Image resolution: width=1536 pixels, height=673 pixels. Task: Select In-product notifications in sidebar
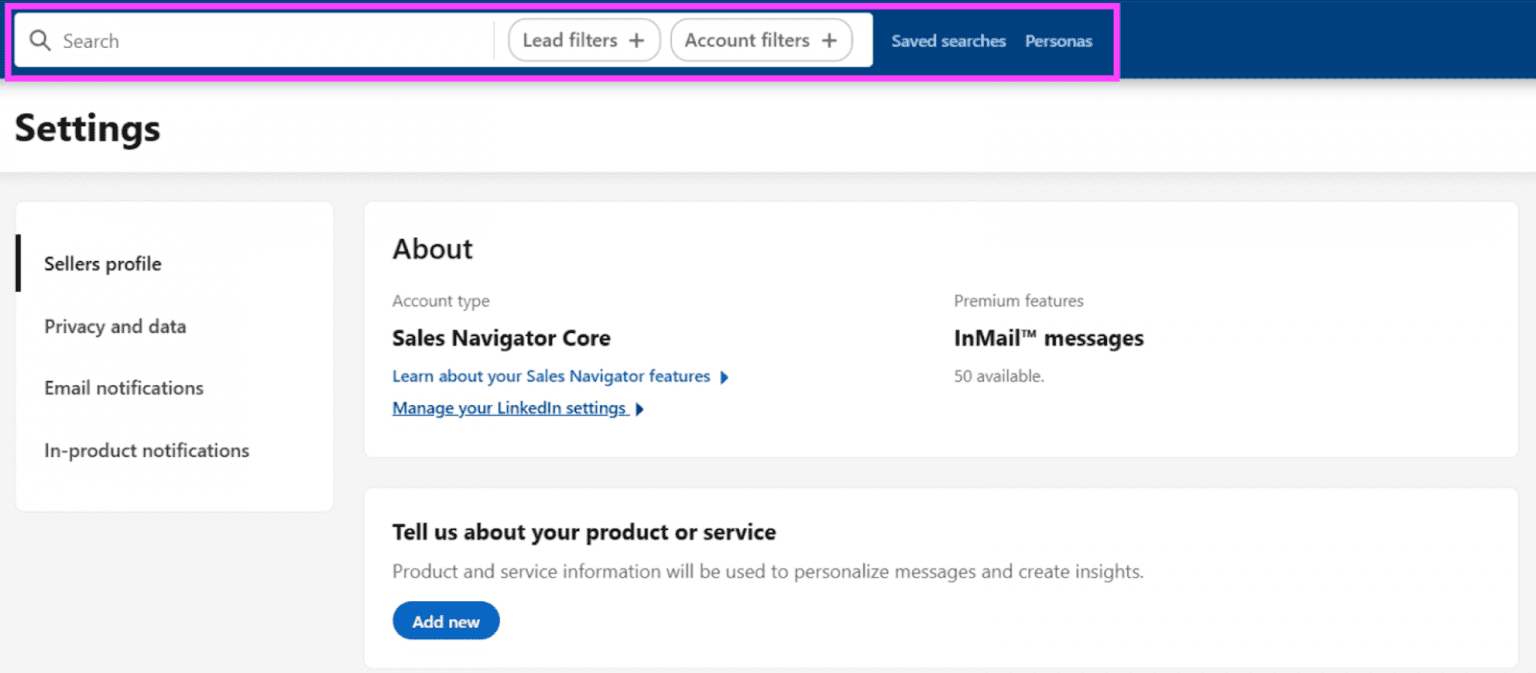pyautogui.click(x=147, y=450)
